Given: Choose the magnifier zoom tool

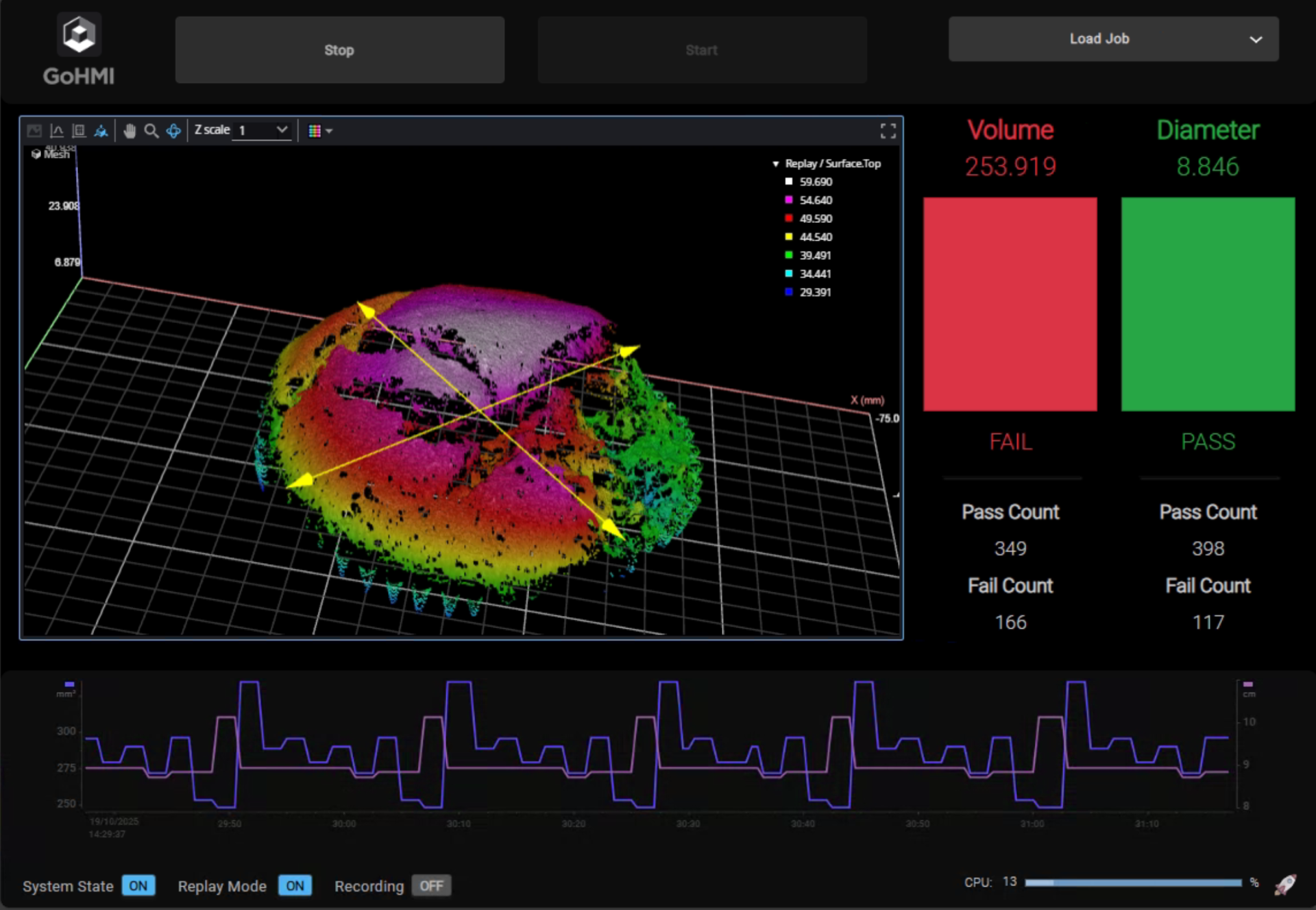Looking at the screenshot, I should click(151, 130).
